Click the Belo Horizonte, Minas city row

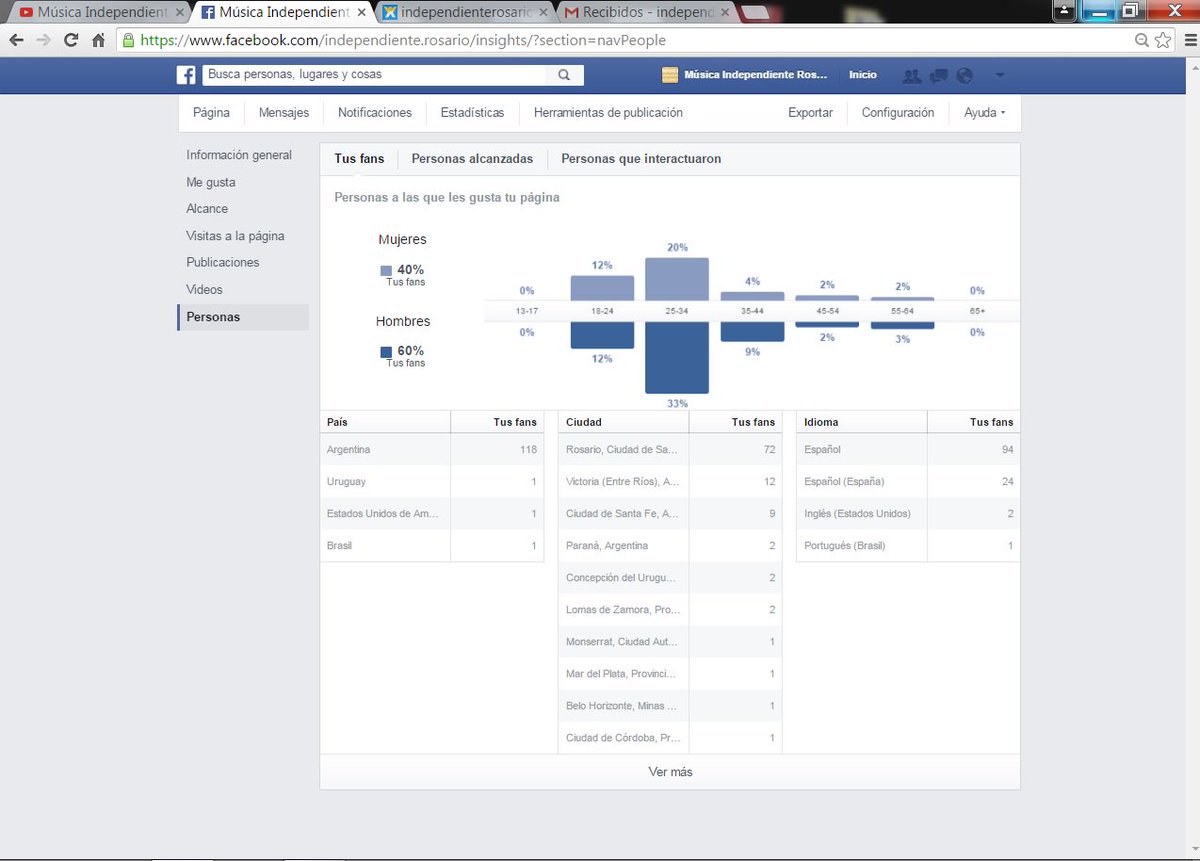click(x=670, y=706)
